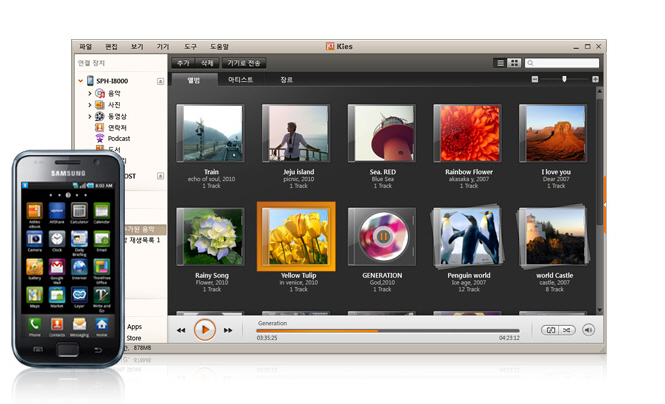Switch to the 아티스트 tab

(240, 79)
